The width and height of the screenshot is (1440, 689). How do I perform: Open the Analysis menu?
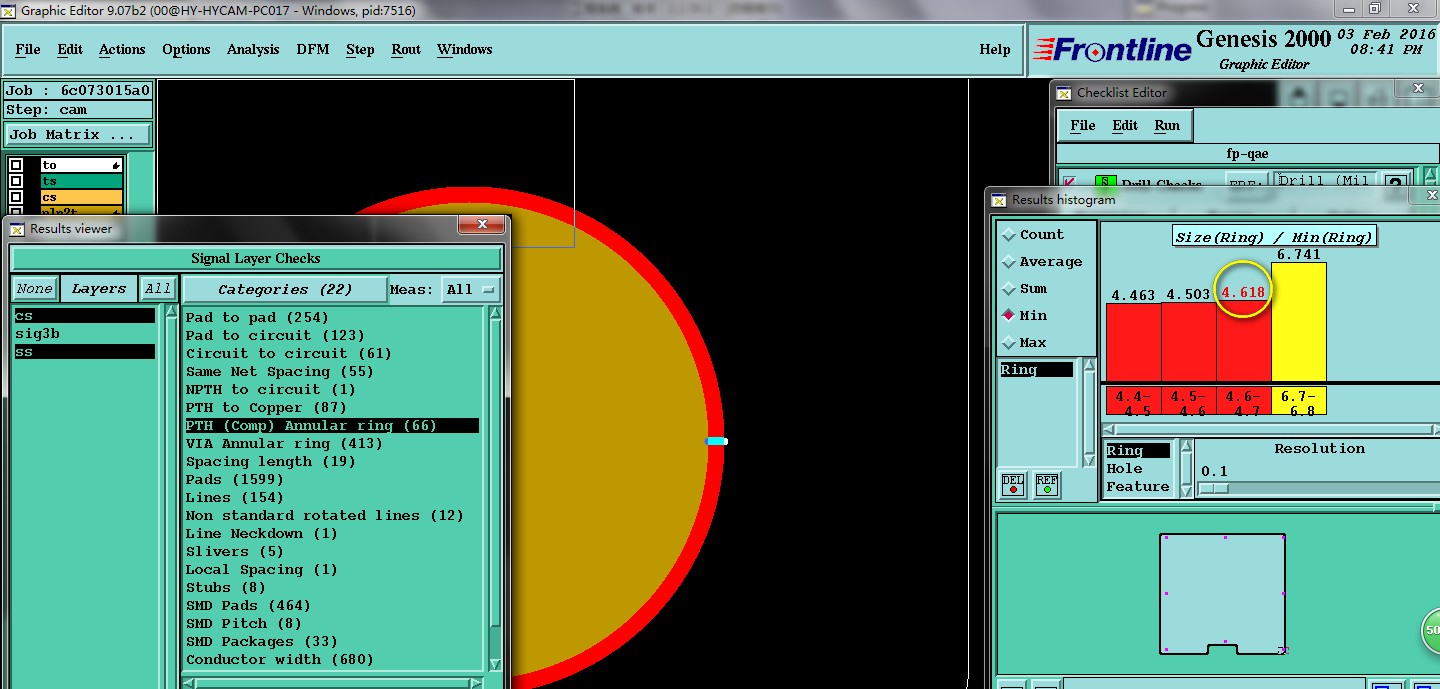(253, 50)
